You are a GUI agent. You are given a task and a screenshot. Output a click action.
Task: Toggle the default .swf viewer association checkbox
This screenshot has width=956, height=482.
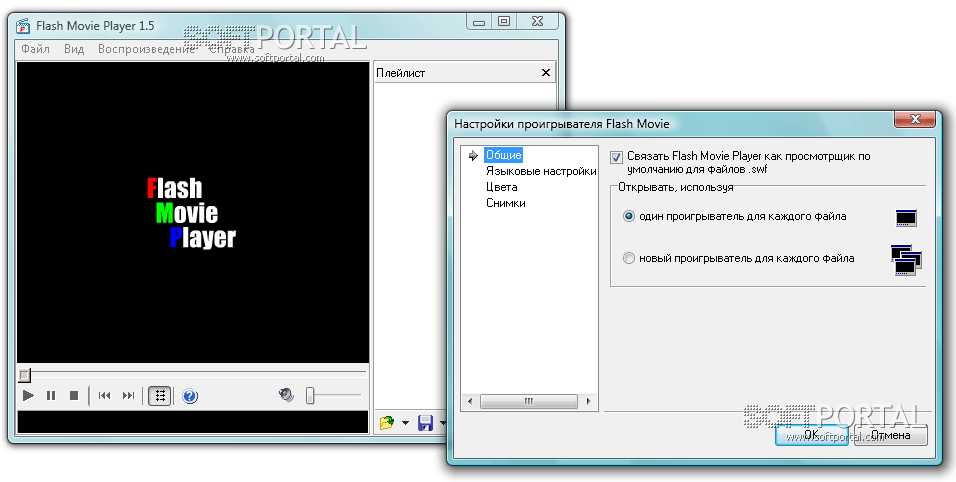click(616, 157)
